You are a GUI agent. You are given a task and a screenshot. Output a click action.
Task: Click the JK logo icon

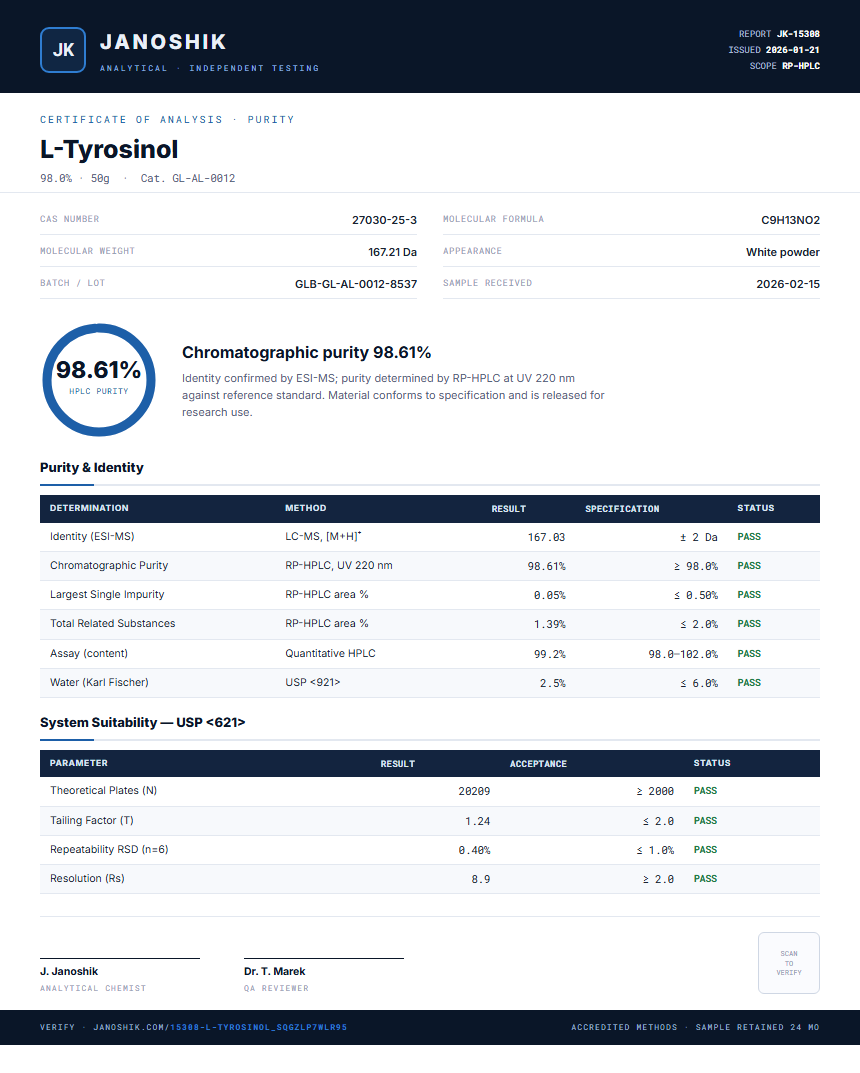(63, 50)
